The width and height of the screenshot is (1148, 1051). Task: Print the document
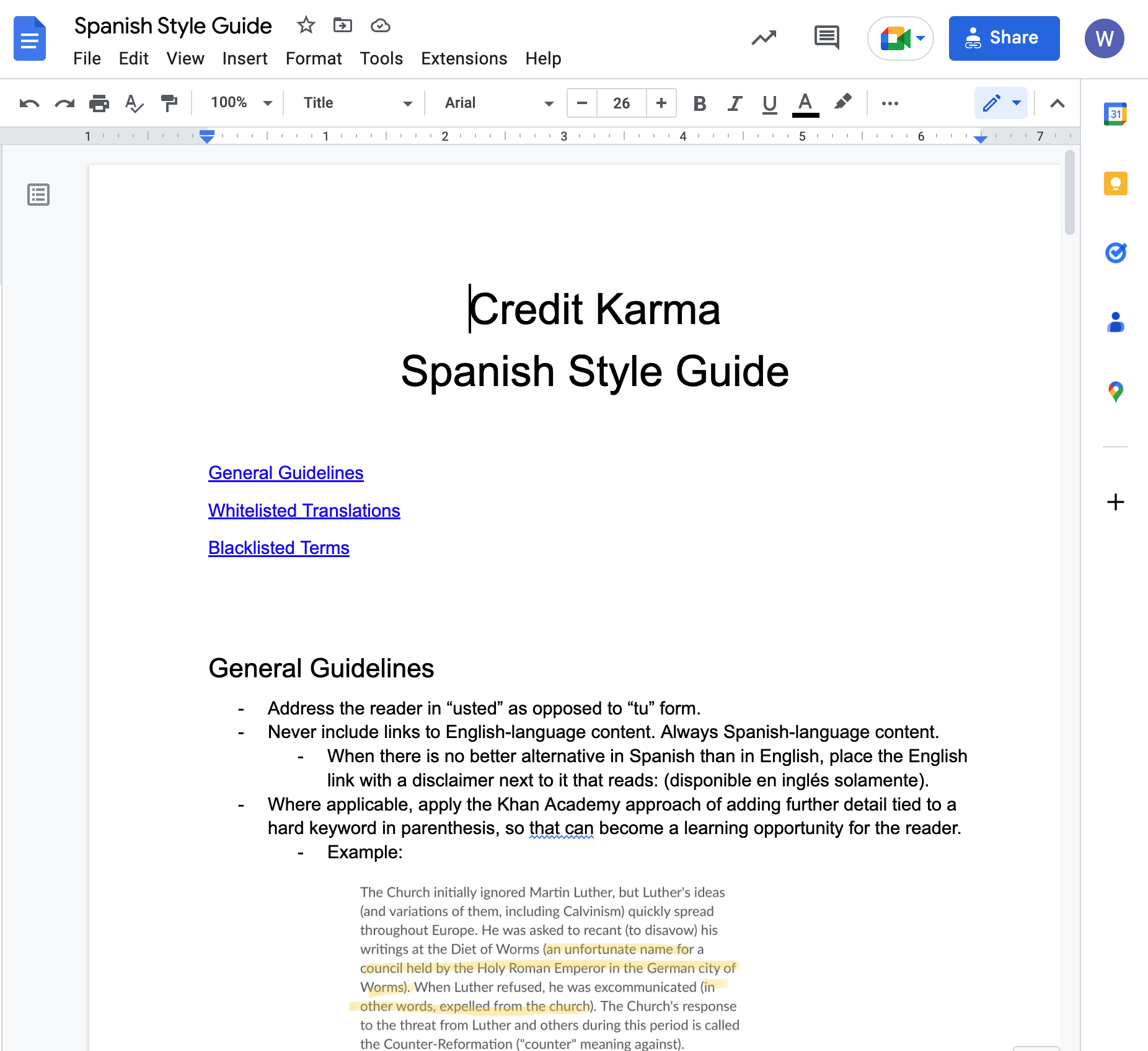(99, 103)
